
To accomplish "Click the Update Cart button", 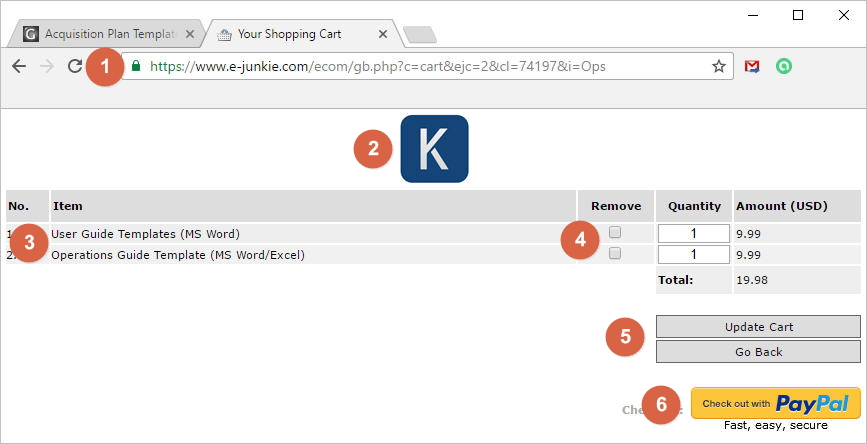I will coord(759,327).
